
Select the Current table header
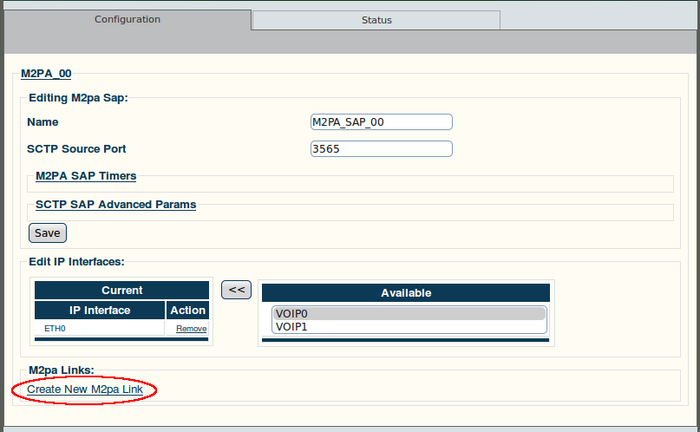point(122,290)
